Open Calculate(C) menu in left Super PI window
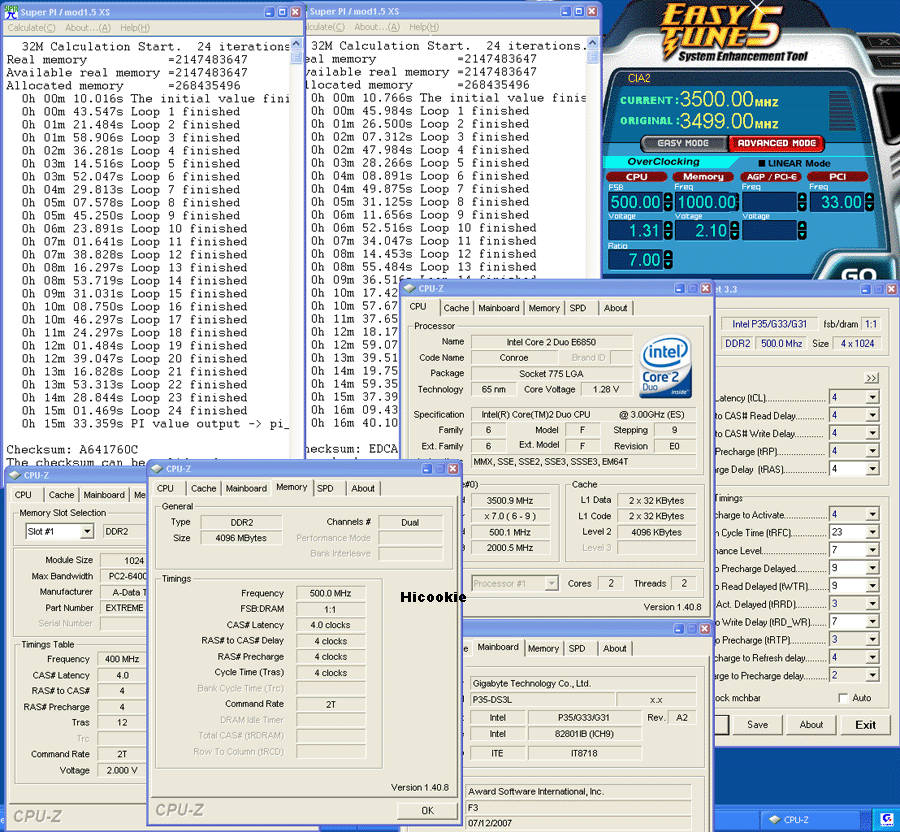 coord(31,28)
